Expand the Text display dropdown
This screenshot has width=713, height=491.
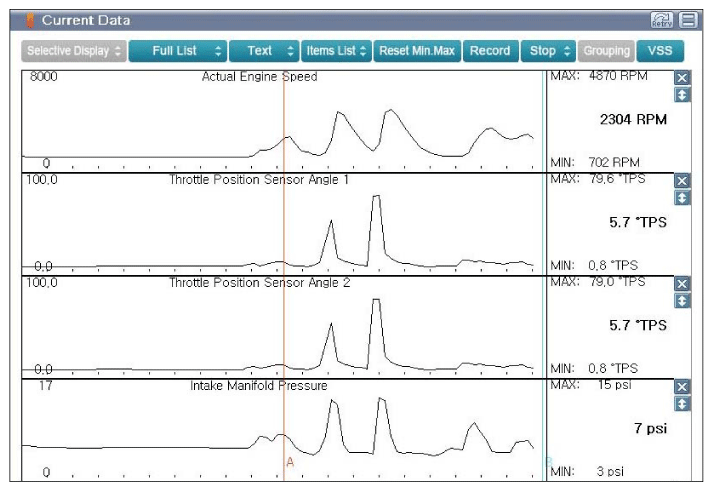[264, 51]
